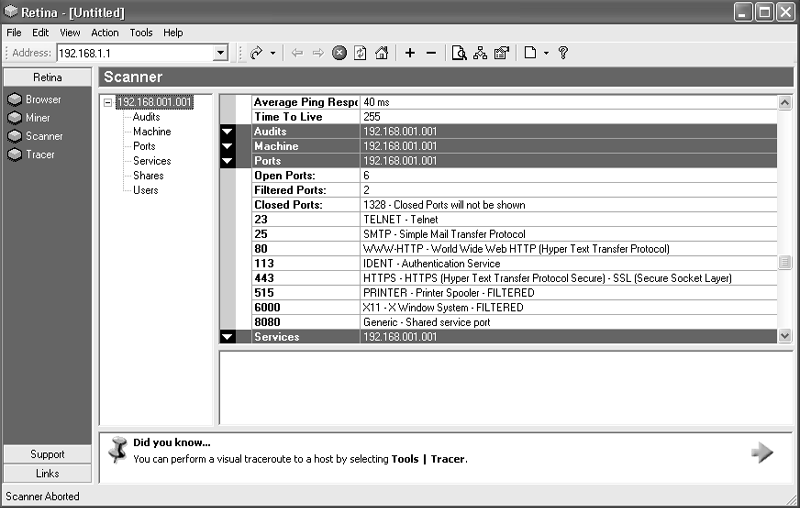Open the Tracer module in the sidebar

pyautogui.click(x=31, y=154)
